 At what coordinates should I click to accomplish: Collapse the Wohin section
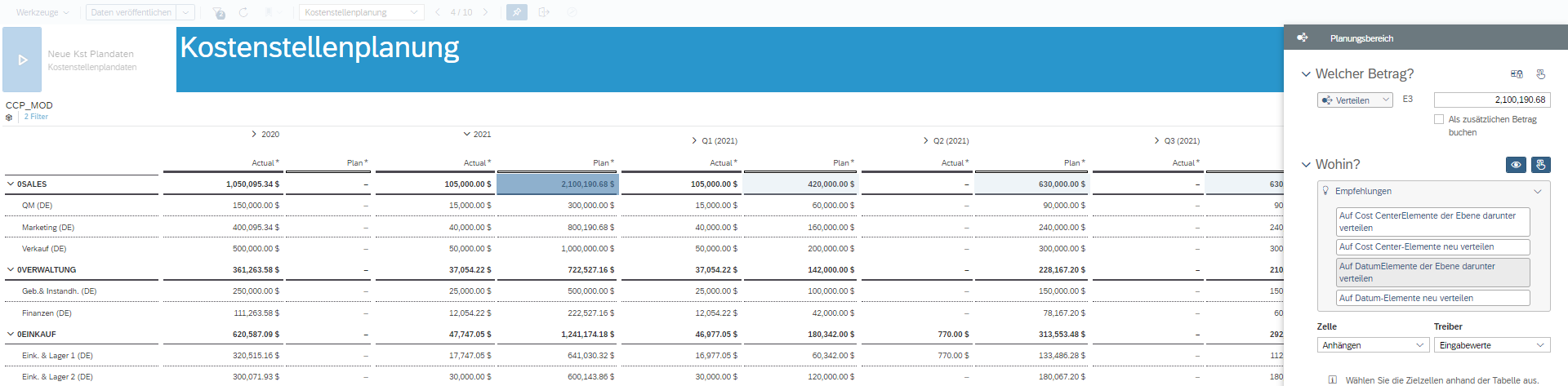(1306, 165)
